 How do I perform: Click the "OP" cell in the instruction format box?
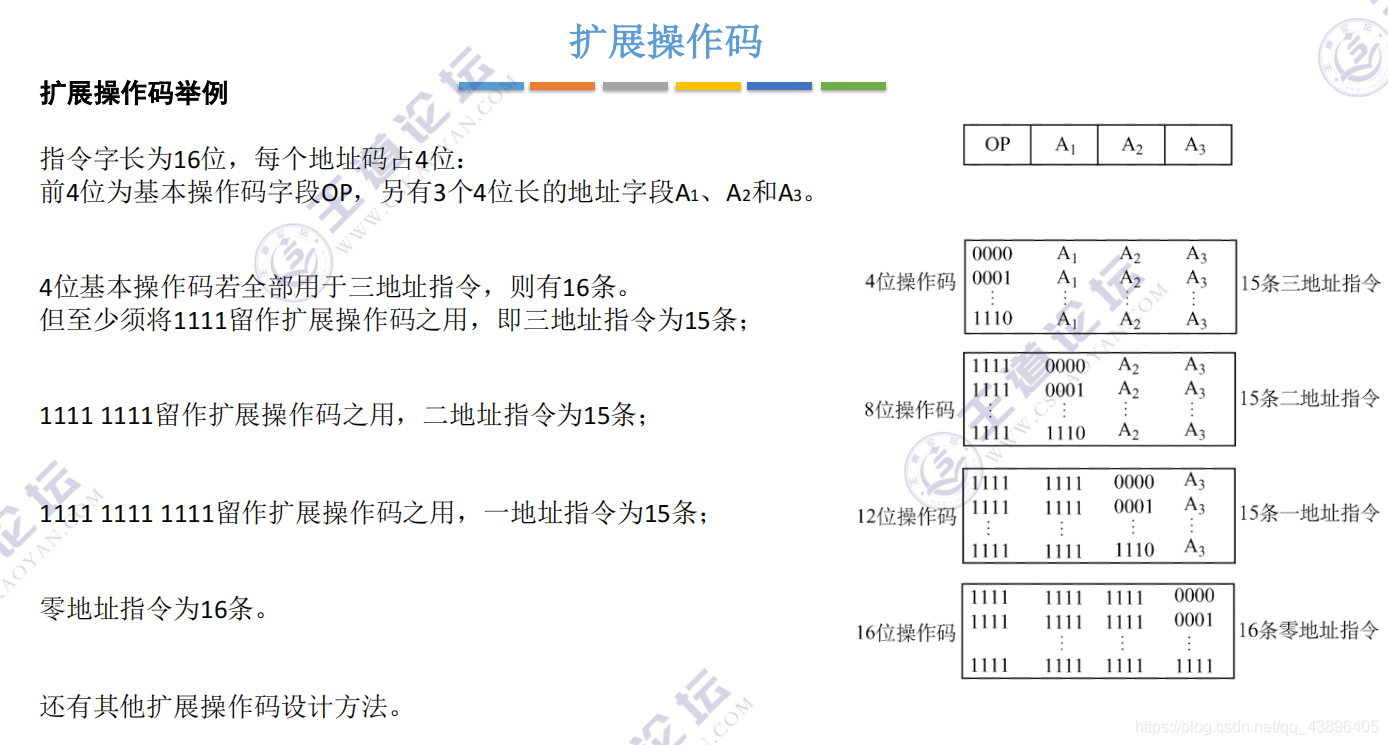pyautogui.click(x=997, y=144)
